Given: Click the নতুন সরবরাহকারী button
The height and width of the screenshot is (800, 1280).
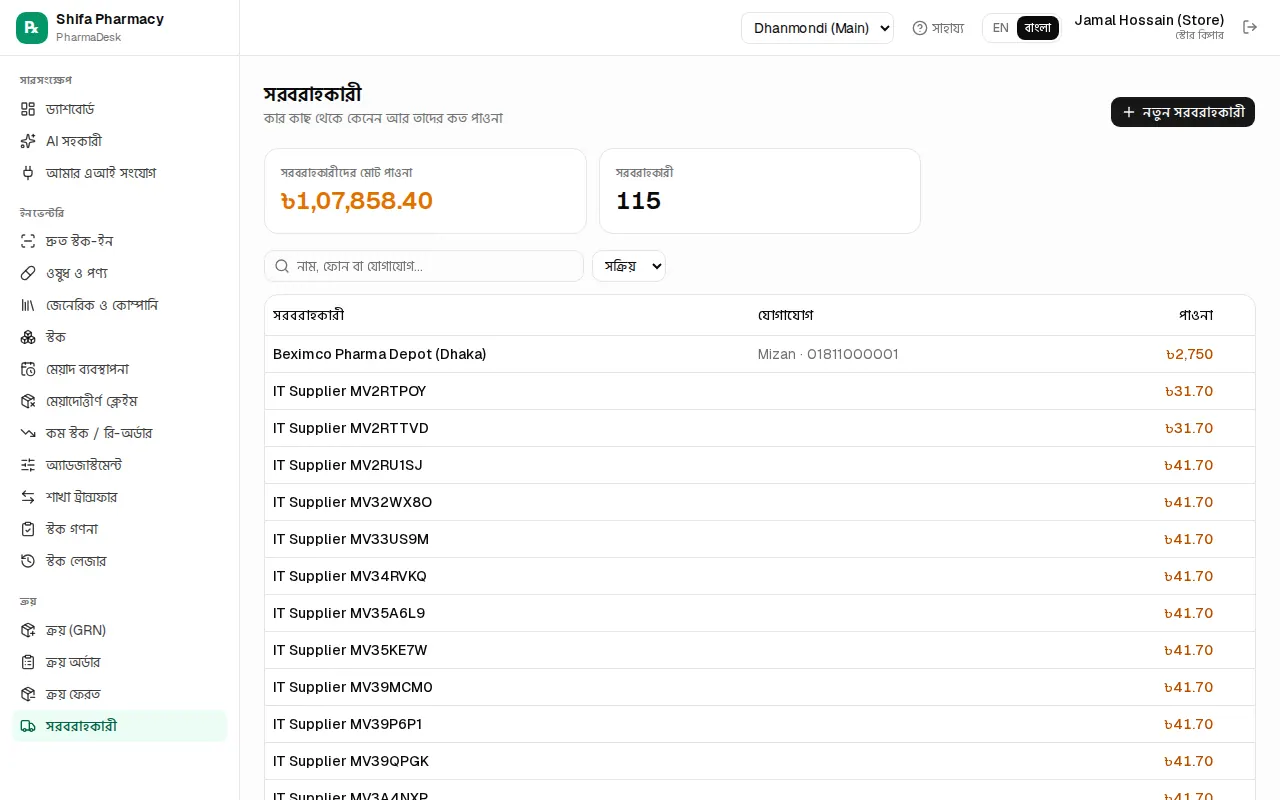Looking at the screenshot, I should pyautogui.click(x=1183, y=112).
